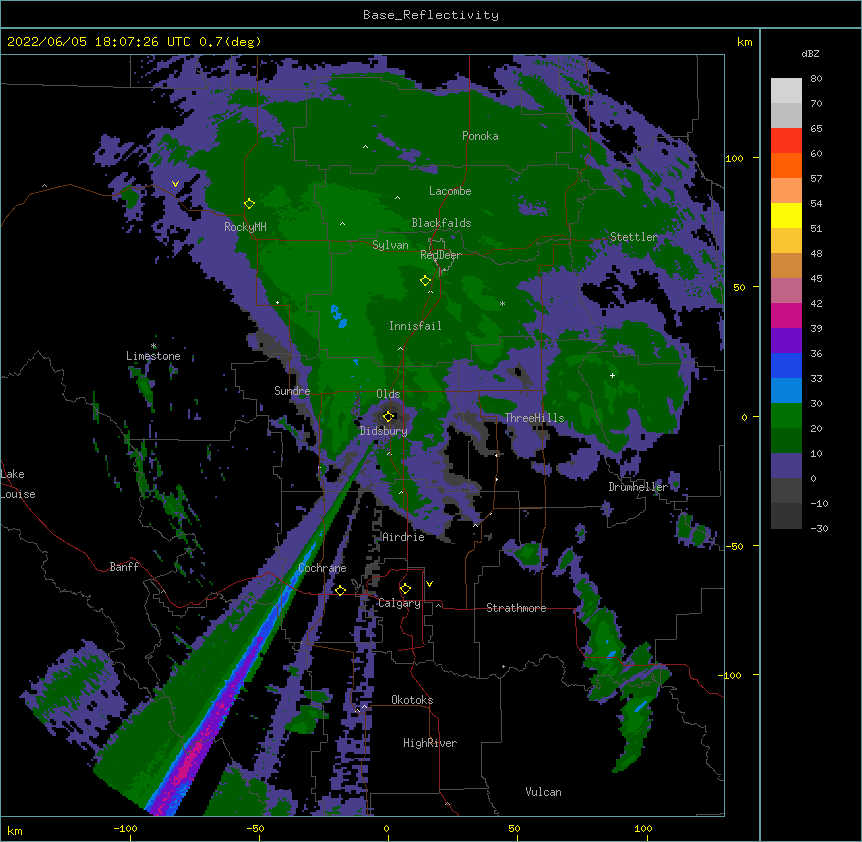862x842 pixels.
Task: Pick the red swatch in dBZ legend
Action: tap(786, 140)
